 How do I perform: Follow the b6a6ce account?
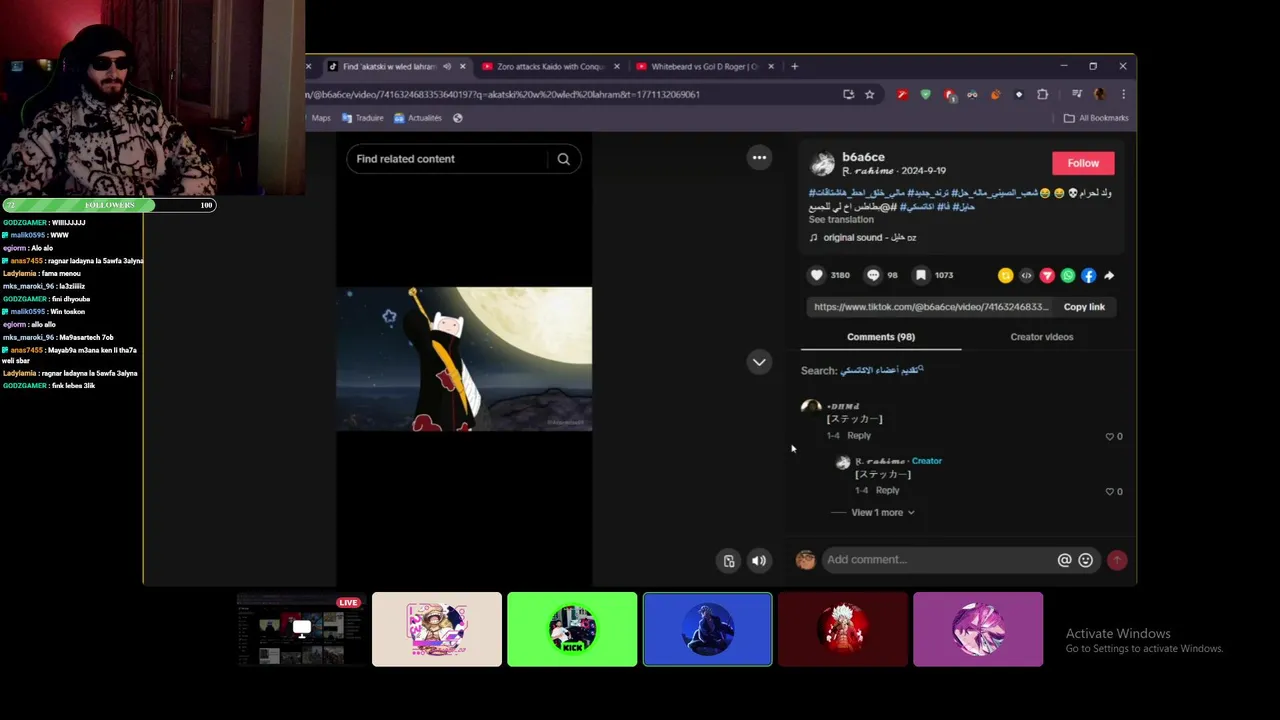(x=1083, y=163)
